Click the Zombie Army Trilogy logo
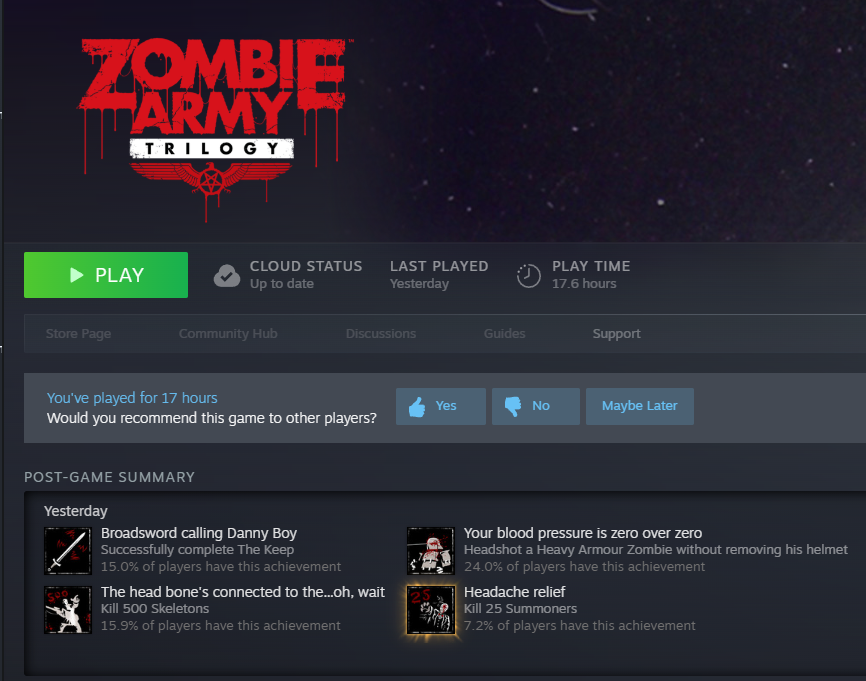The height and width of the screenshot is (681, 866). point(213,127)
